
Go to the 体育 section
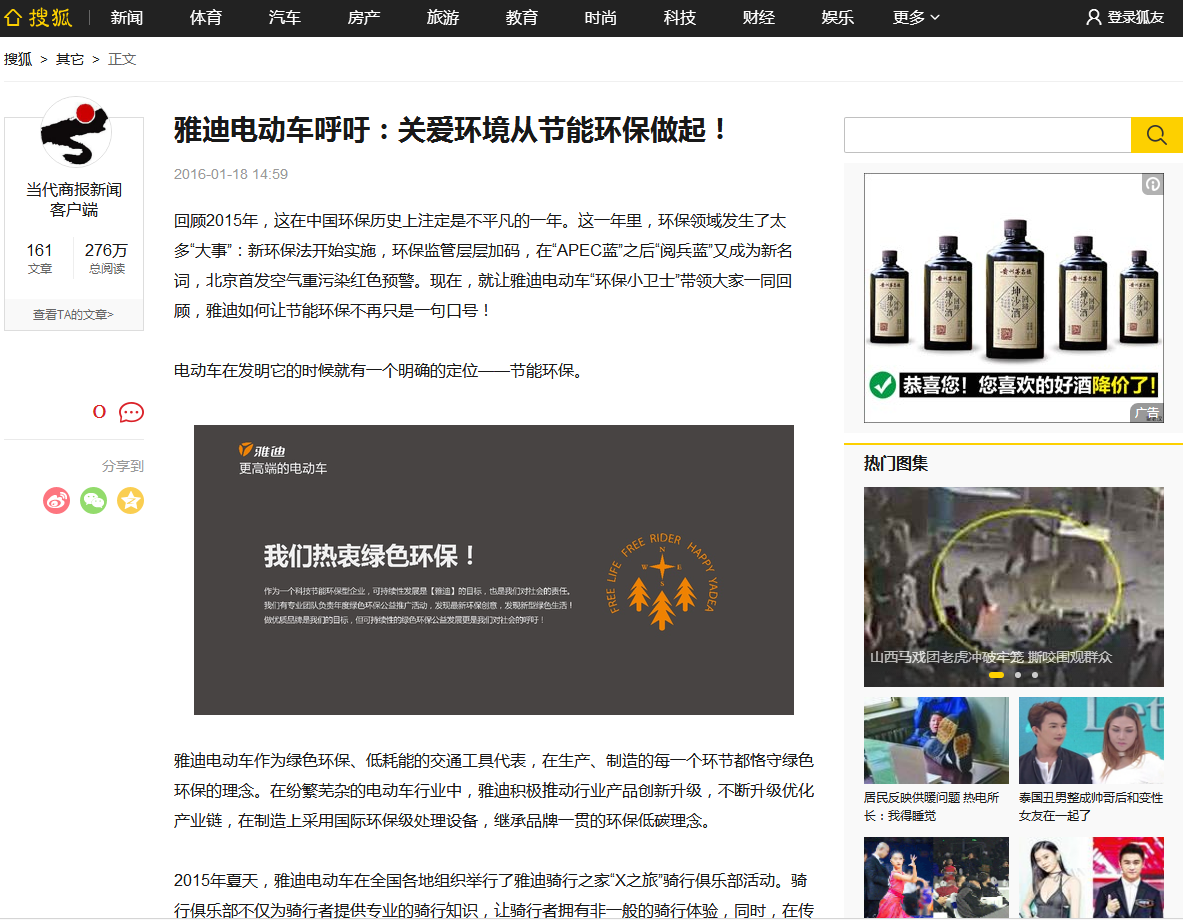coord(206,17)
